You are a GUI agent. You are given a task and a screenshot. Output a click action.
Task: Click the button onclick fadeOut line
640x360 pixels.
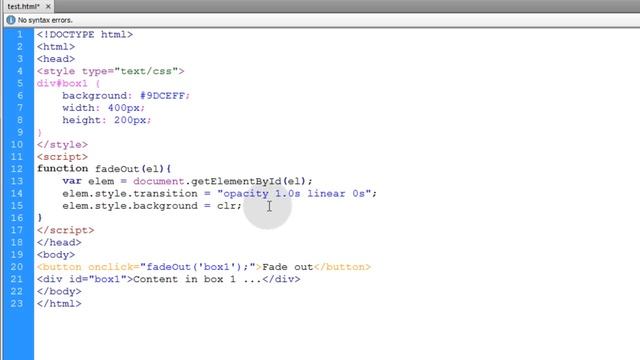(204, 267)
